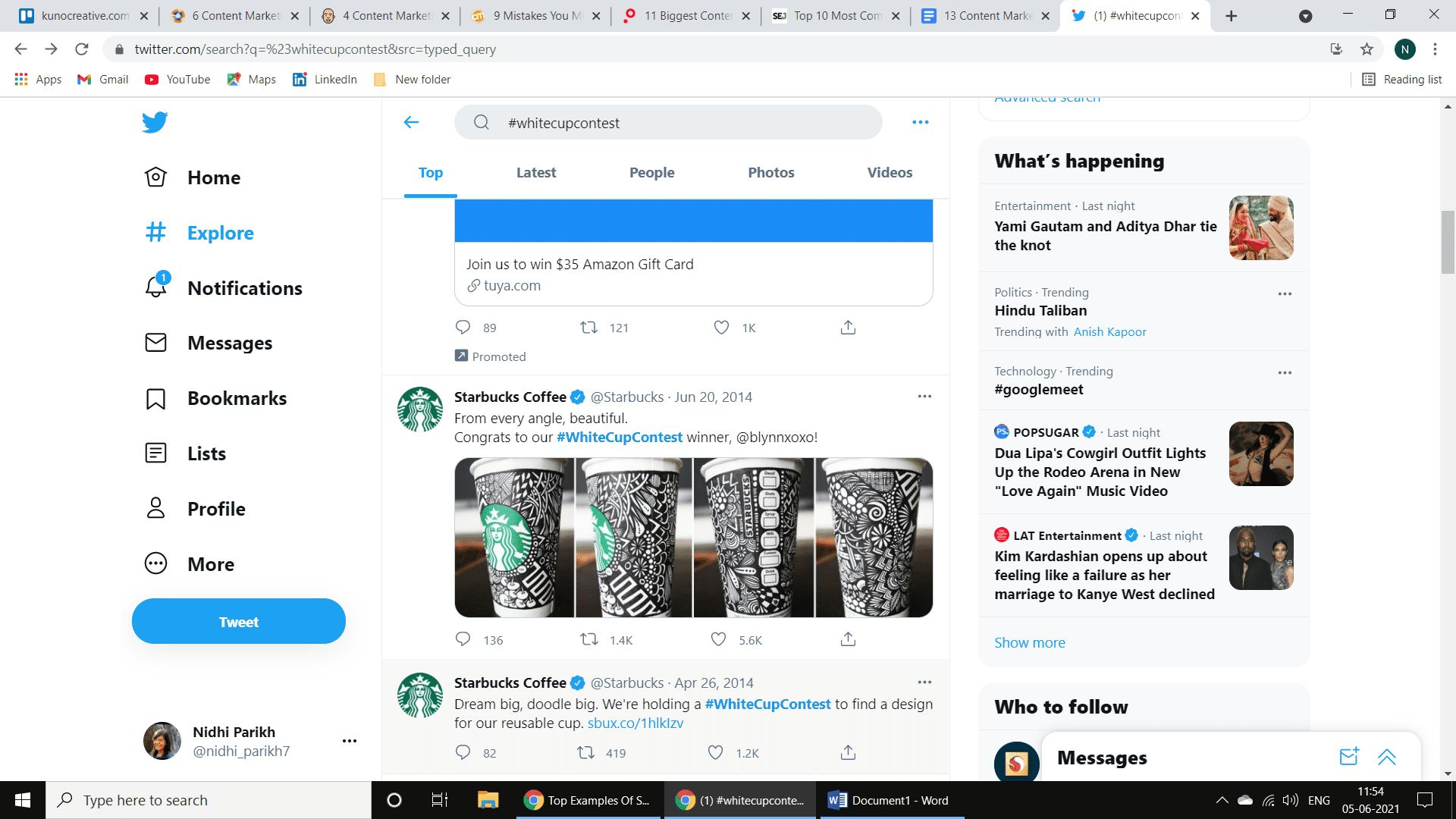The image size is (1456, 819).
Task: Open the #googlemeet trending topic
Action: coord(1039,390)
